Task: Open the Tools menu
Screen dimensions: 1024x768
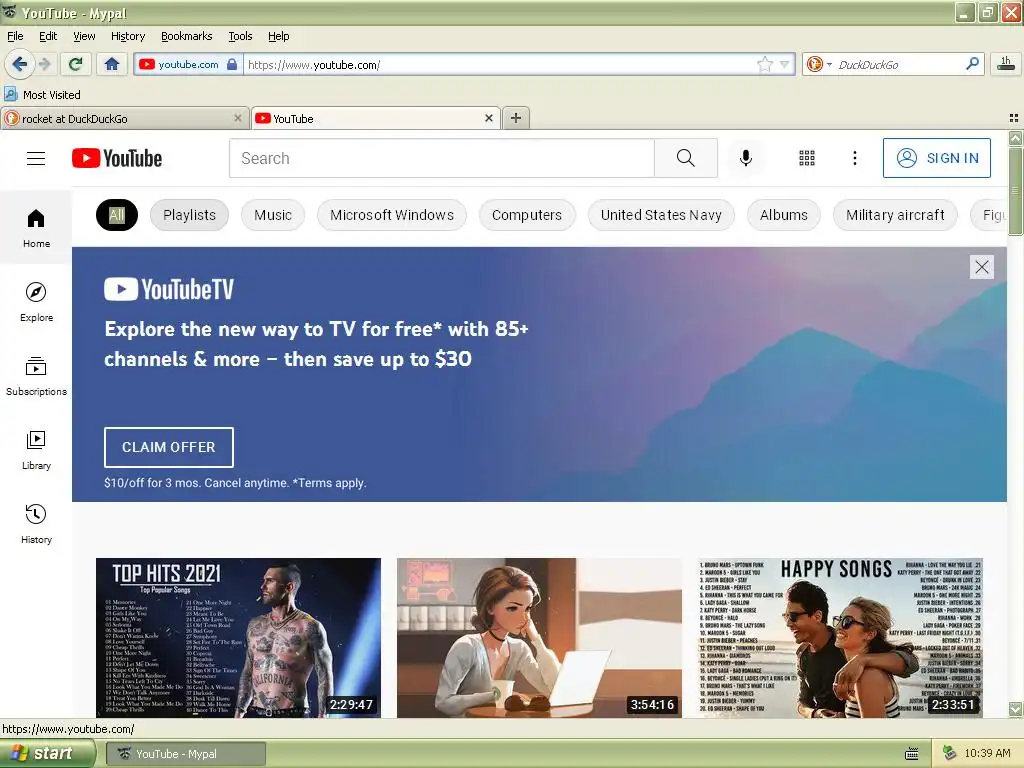Action: tap(240, 36)
